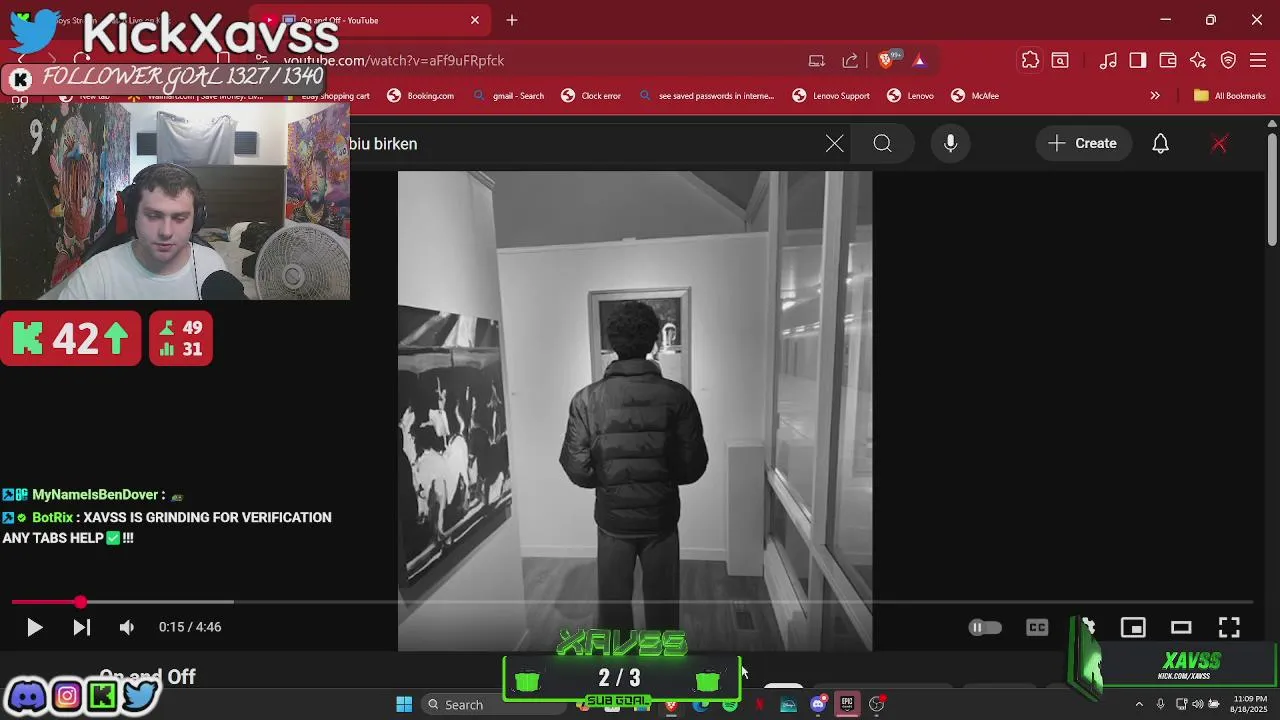Open Epic Games launcher from taskbar

click(x=847, y=705)
